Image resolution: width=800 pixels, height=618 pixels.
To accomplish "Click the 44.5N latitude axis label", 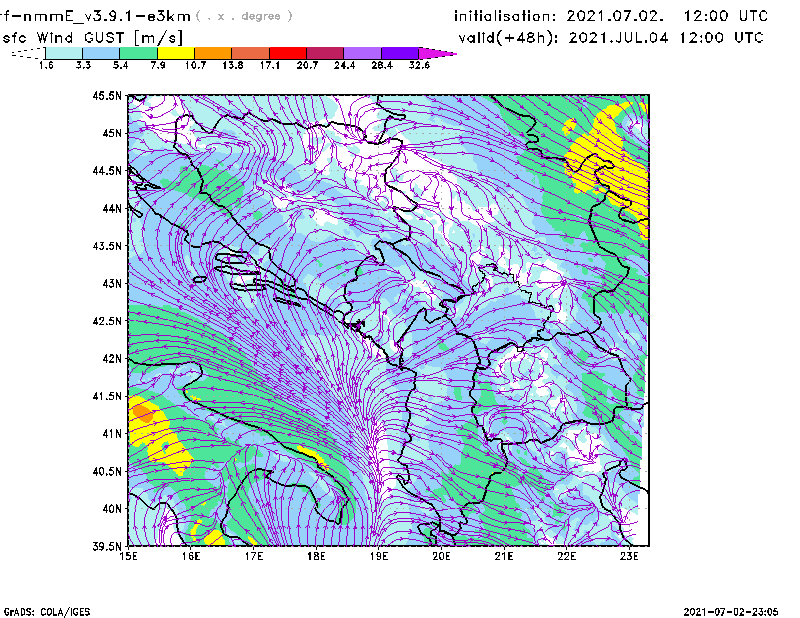I will pyautogui.click(x=107, y=170).
